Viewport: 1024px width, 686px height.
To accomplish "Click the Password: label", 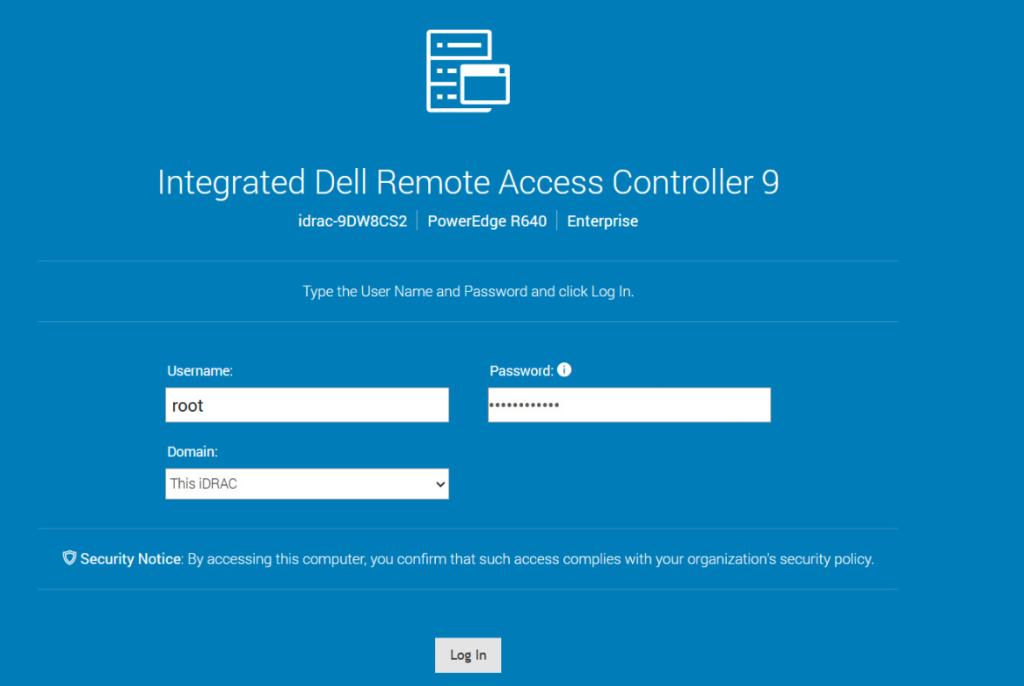I will pos(521,370).
